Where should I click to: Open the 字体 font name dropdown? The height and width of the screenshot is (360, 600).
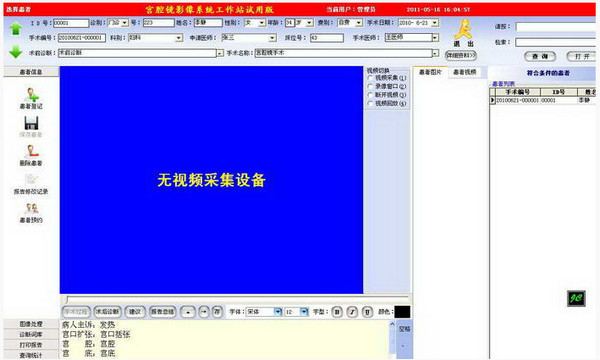(278, 312)
